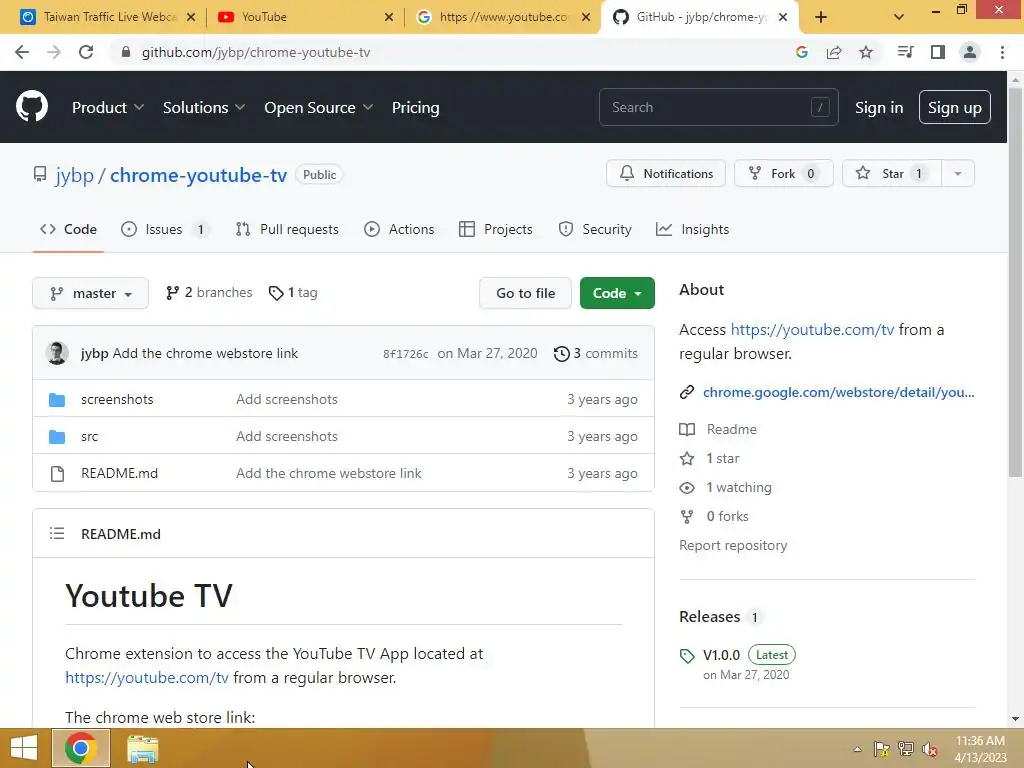Open Chrome tab search chevron

[899, 17]
